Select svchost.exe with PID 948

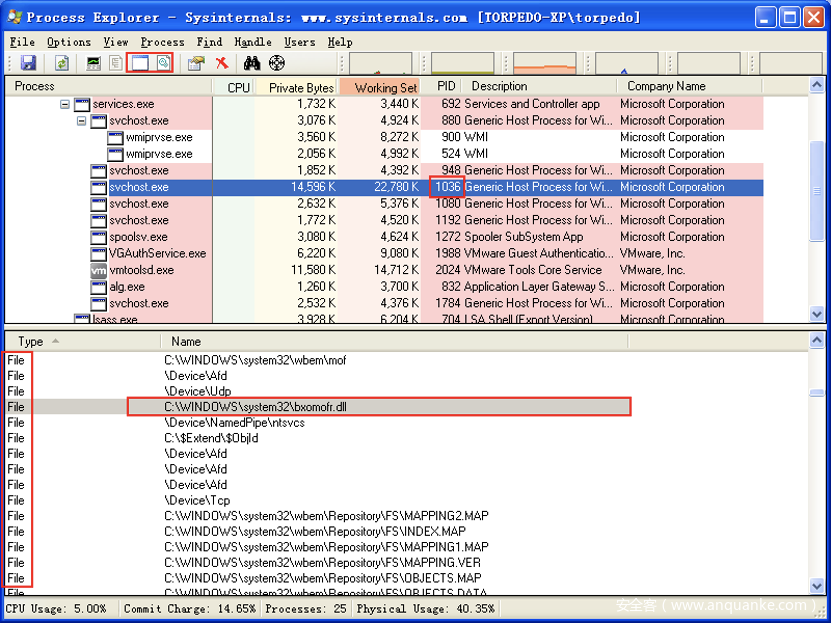(x=384, y=170)
